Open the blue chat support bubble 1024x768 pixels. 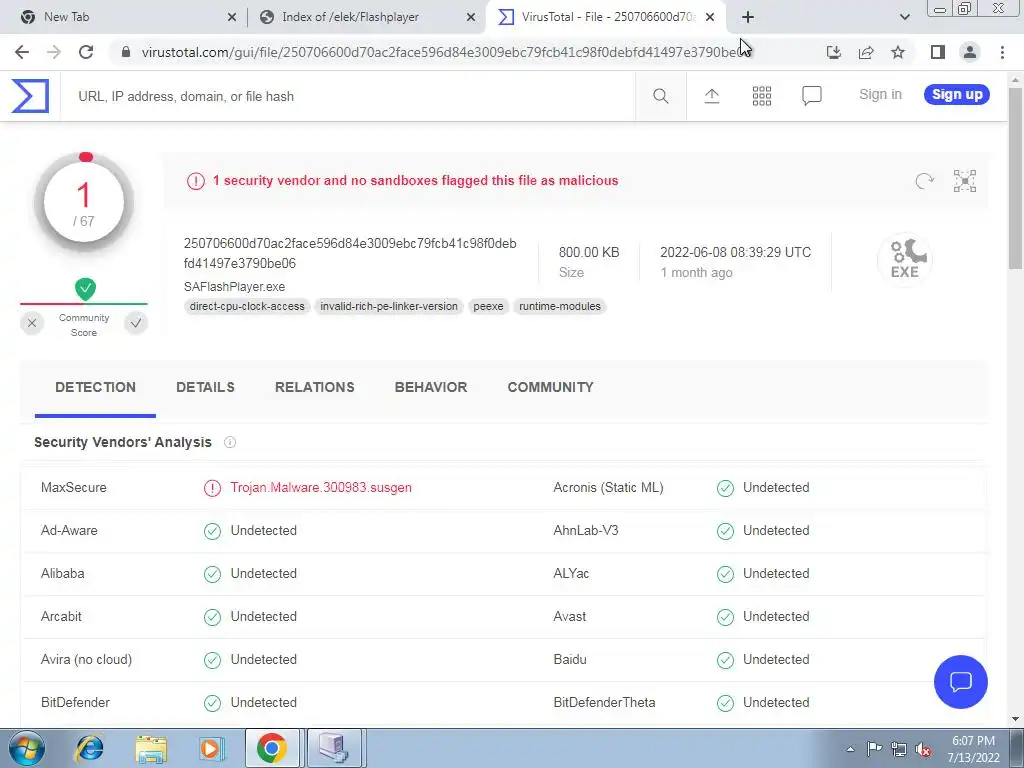tap(961, 682)
